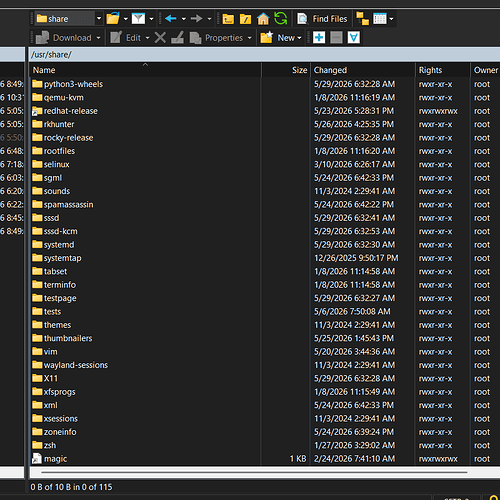Click the Rename icon
The width and height of the screenshot is (500, 500).
click(177, 38)
